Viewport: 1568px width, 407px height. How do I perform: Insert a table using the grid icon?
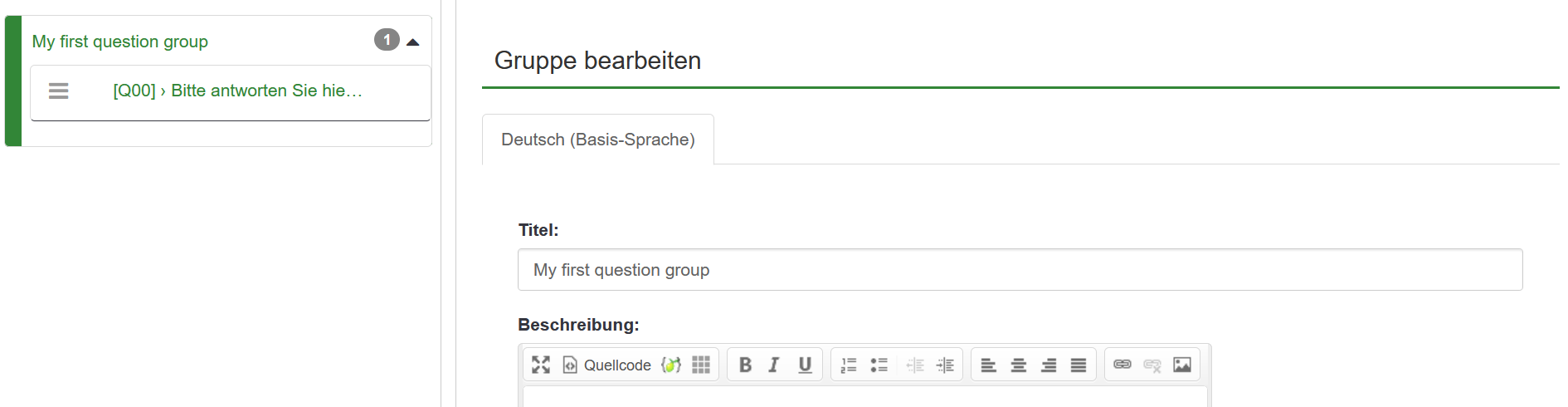701,365
